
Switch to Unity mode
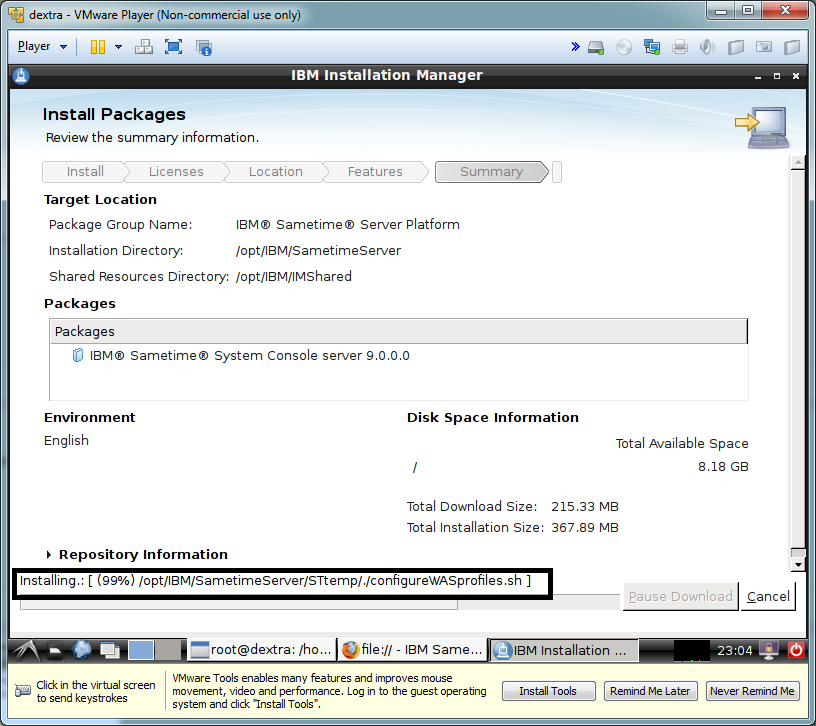pyautogui.click(x=203, y=47)
